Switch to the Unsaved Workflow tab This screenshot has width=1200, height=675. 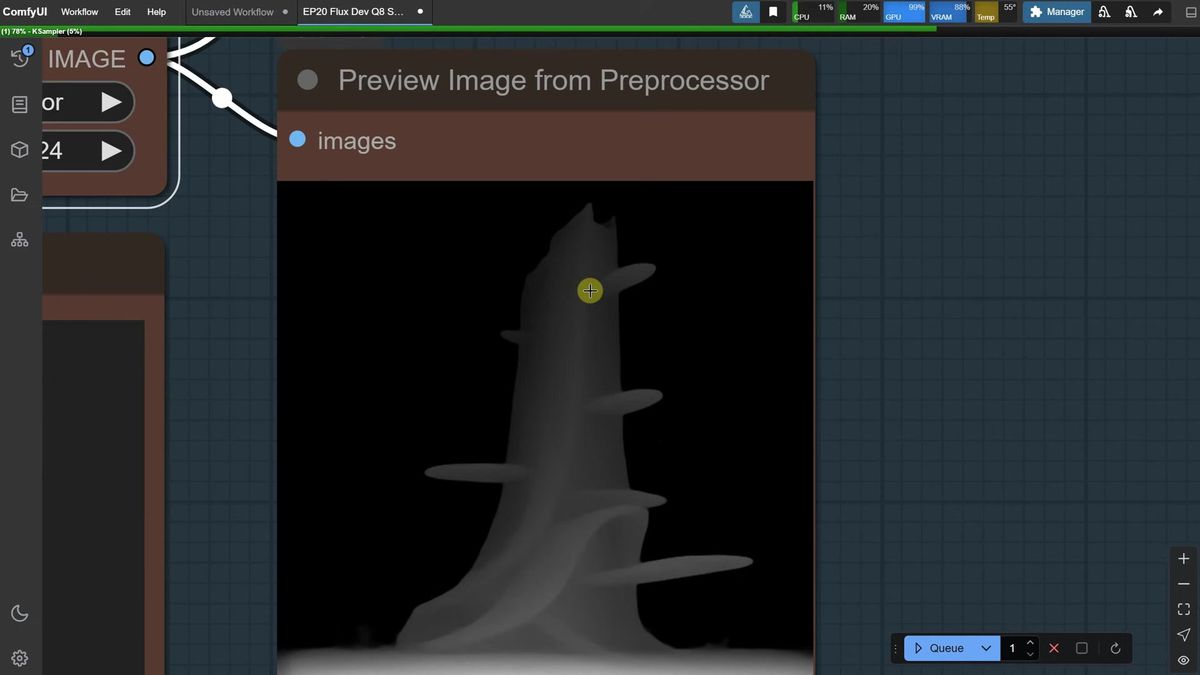232,12
